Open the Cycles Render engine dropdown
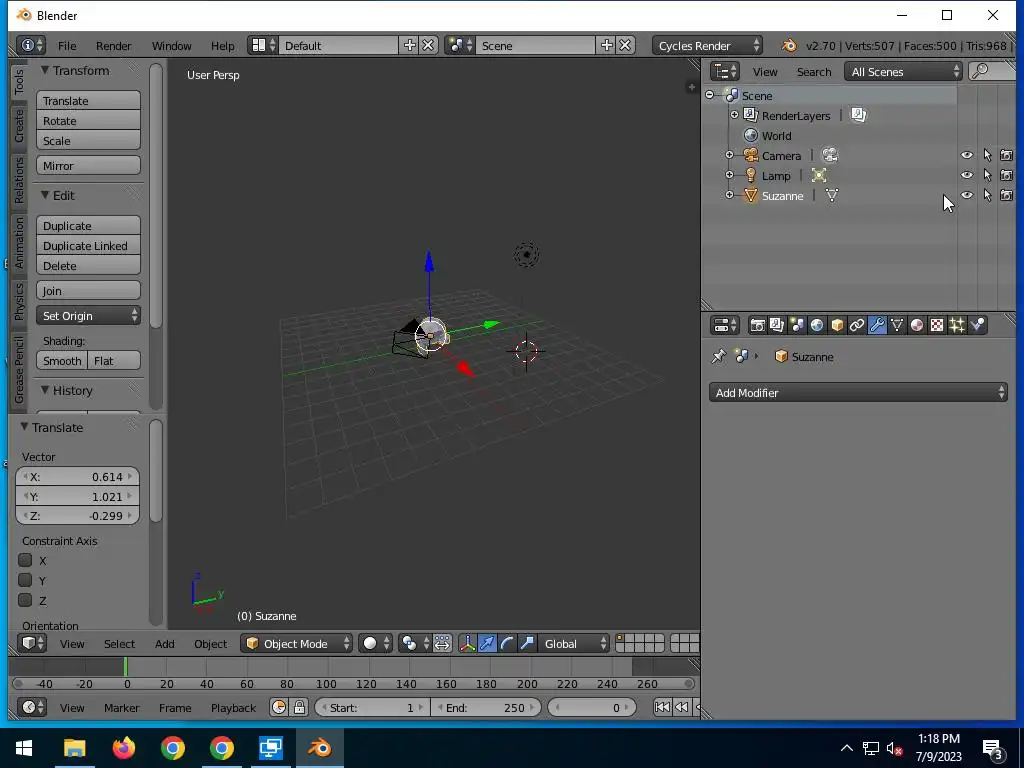This screenshot has width=1024, height=768. (707, 45)
